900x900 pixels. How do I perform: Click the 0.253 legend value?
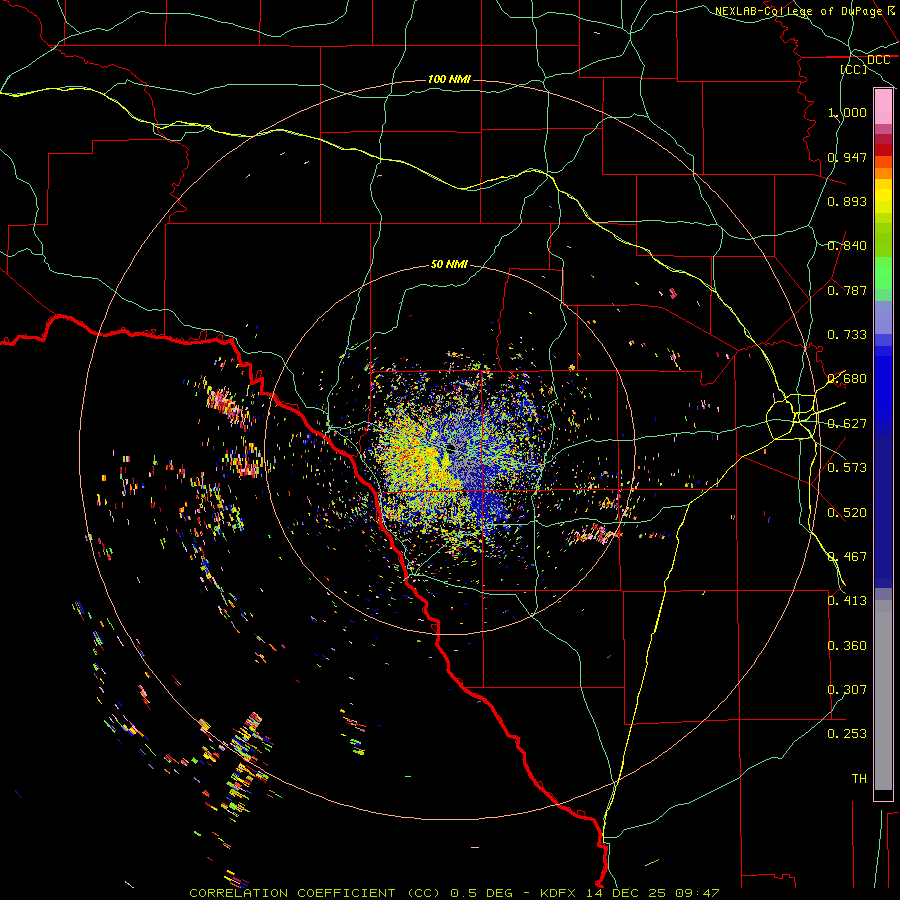(x=847, y=734)
